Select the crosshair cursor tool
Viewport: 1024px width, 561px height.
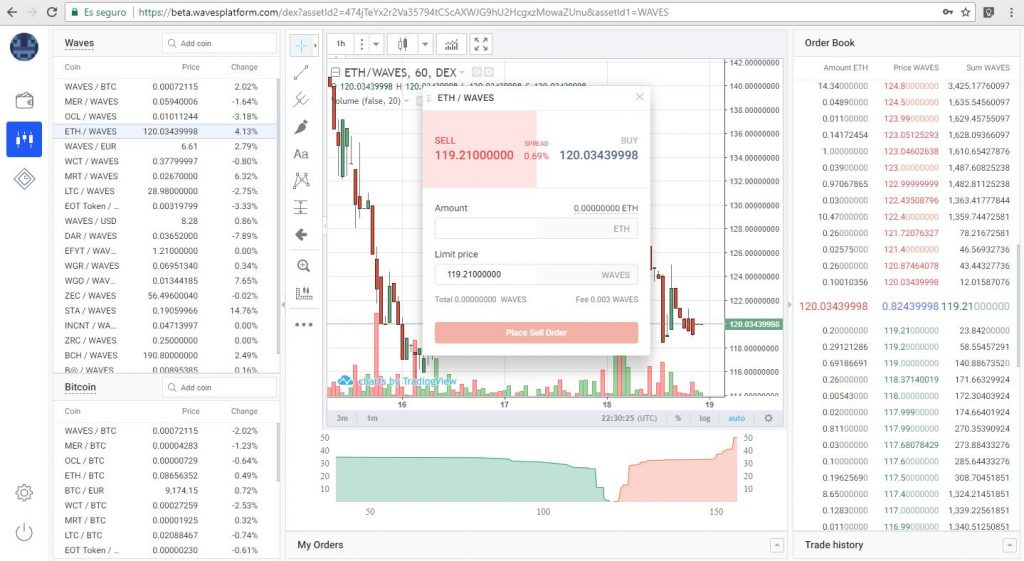[301, 45]
